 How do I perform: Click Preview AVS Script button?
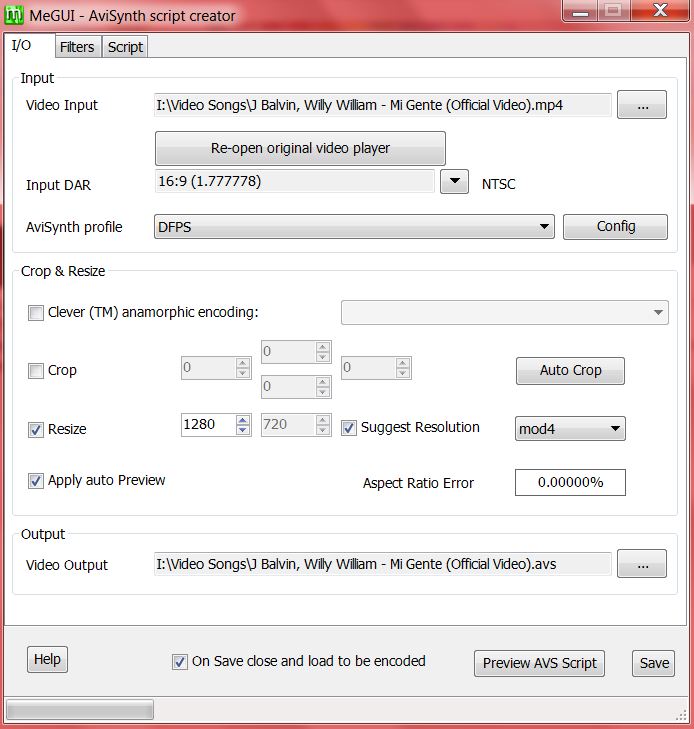(x=539, y=663)
